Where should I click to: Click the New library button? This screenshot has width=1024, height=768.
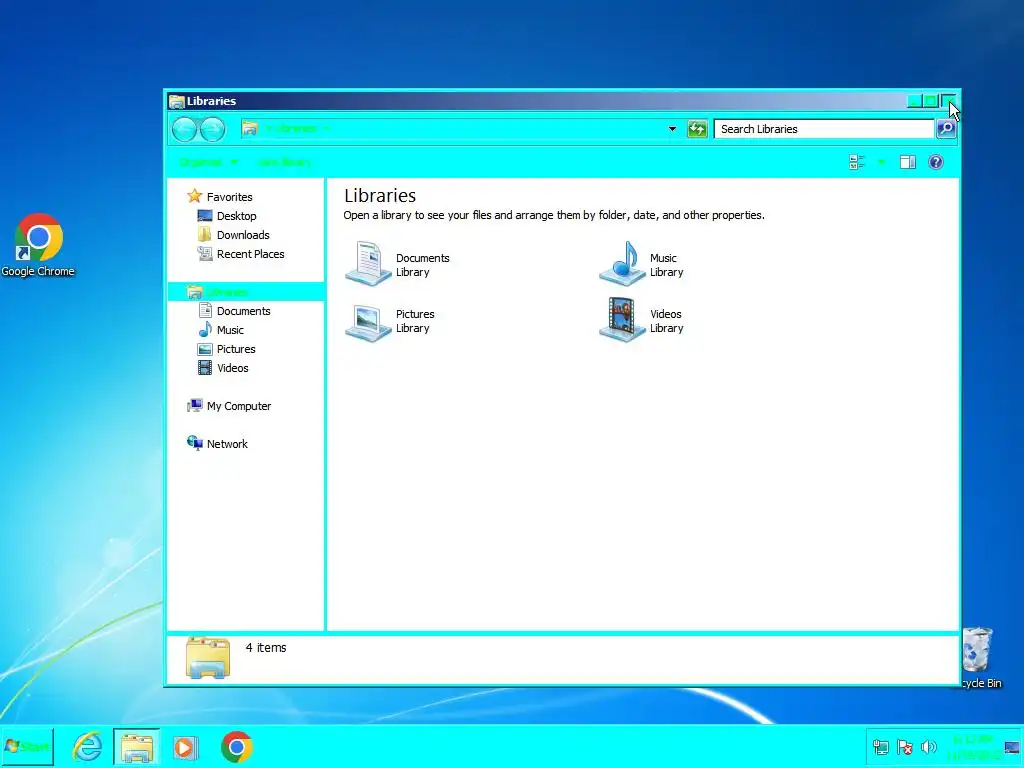pyautogui.click(x=284, y=162)
